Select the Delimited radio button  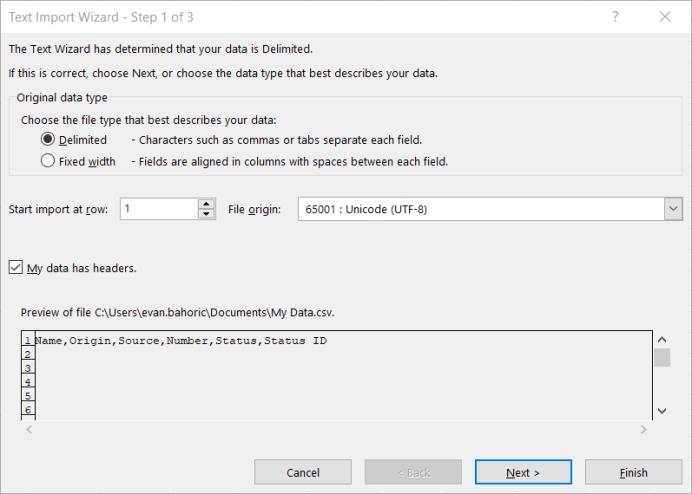click(48, 139)
